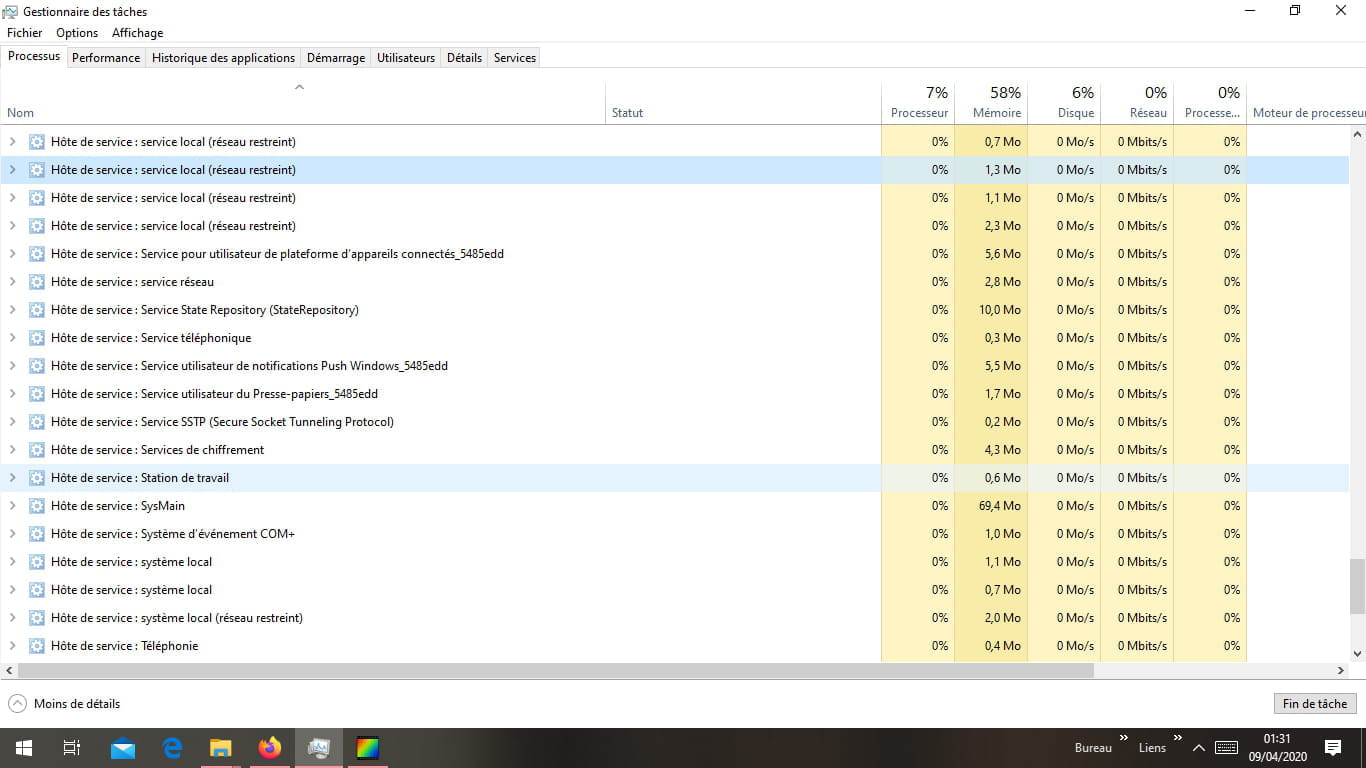
Task: Go to the Démarrage tab
Action: [x=336, y=58]
